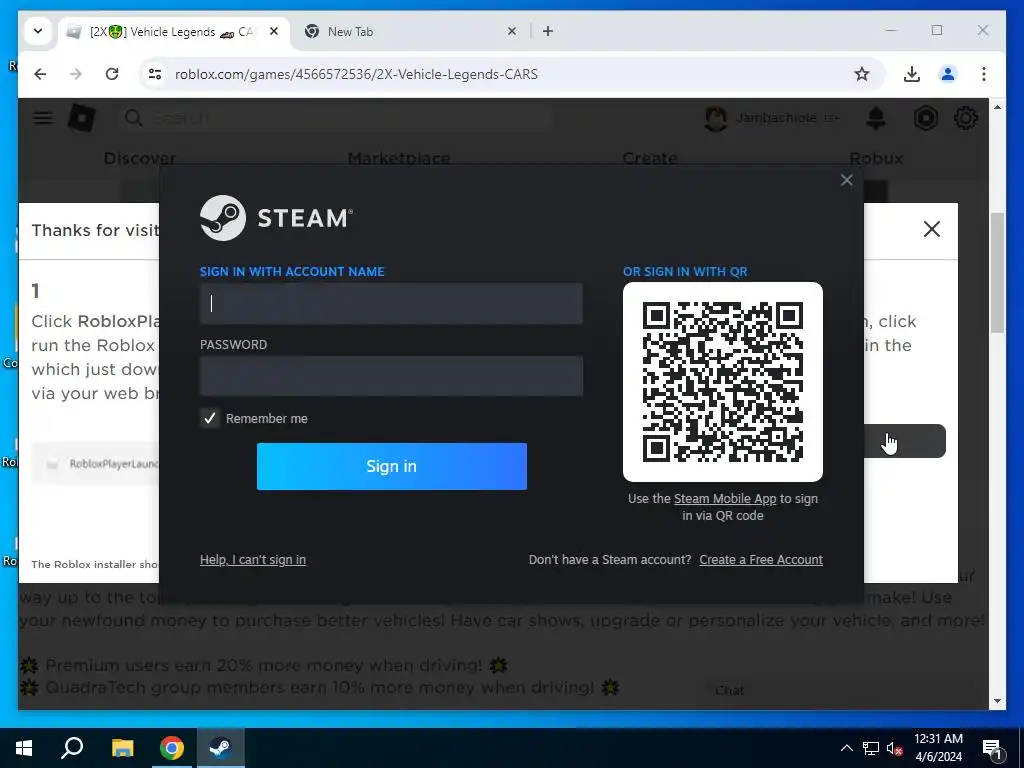
Task: Click the roblox.com address bar URL
Action: pos(356,74)
